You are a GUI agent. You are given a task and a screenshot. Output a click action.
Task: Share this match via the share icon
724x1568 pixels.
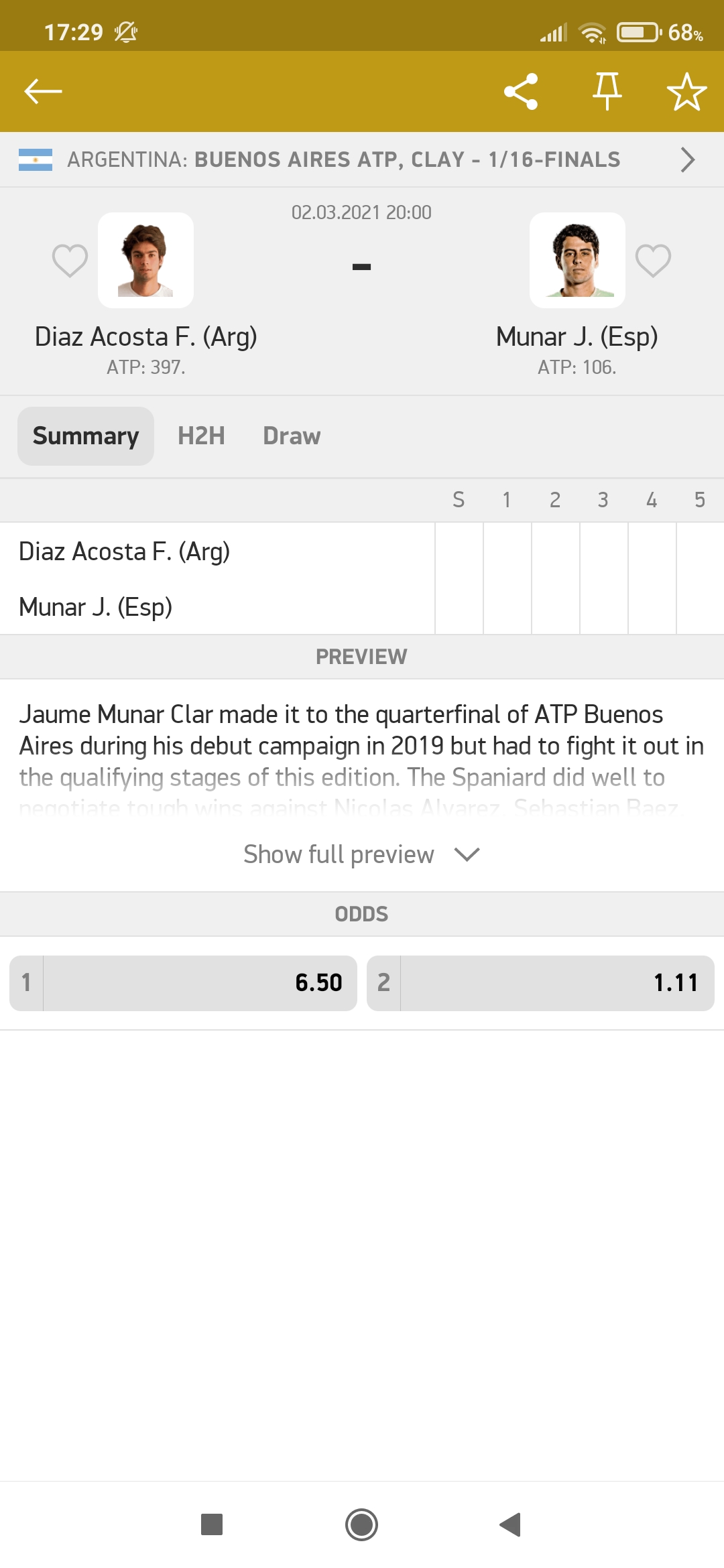(x=522, y=92)
